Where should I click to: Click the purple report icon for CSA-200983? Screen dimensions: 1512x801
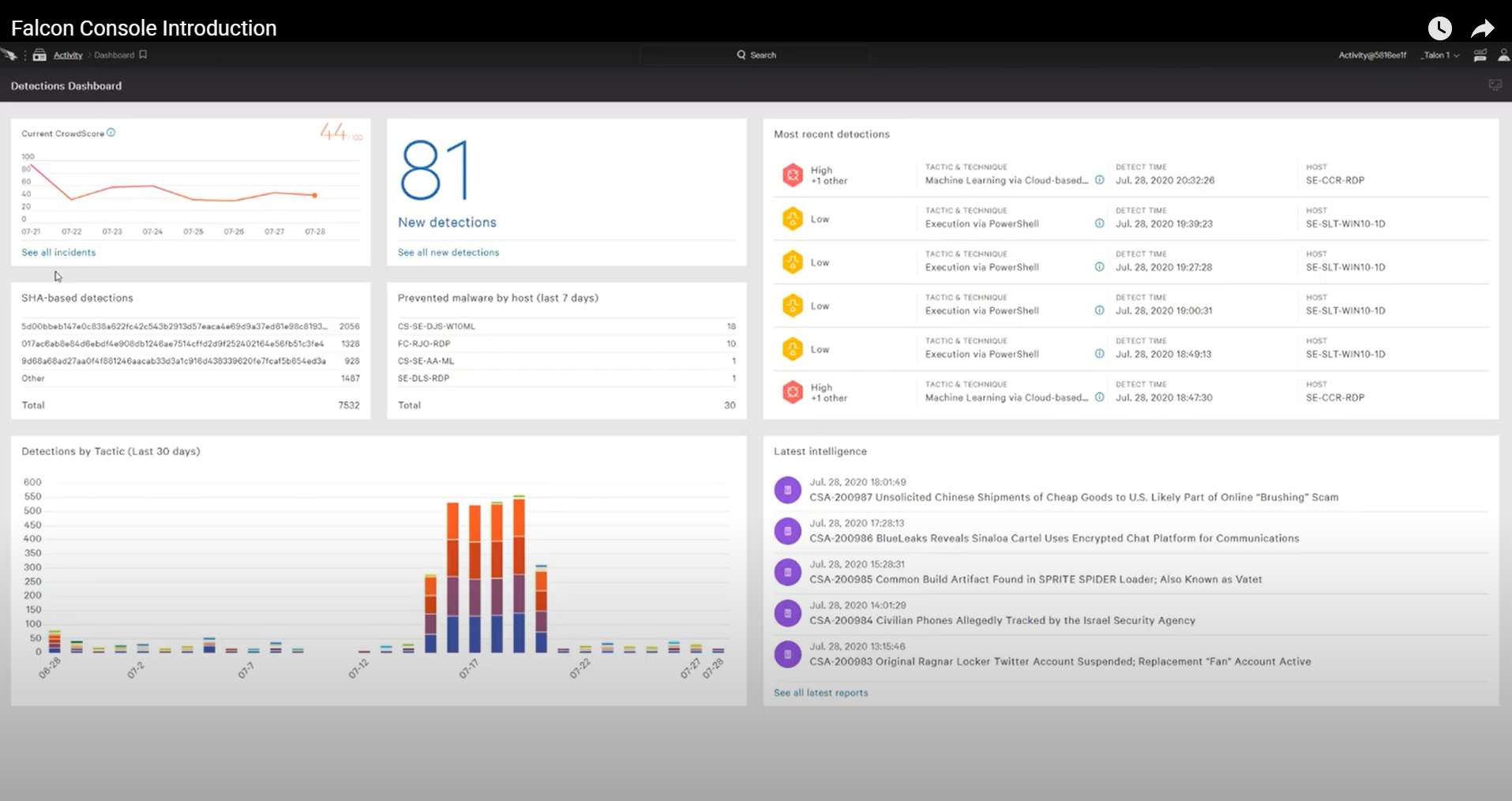pos(787,654)
